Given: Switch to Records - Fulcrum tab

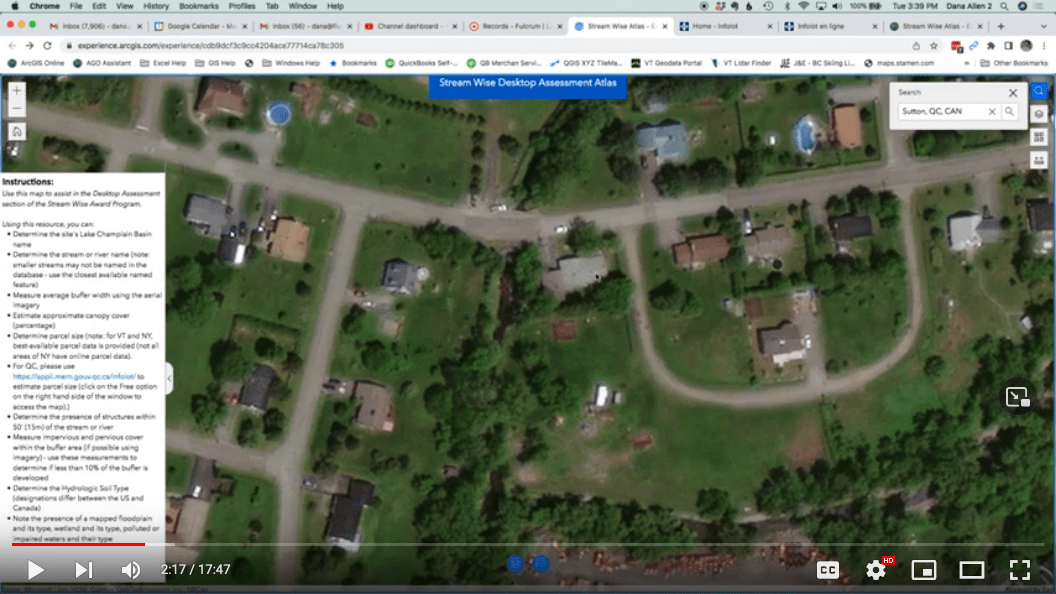Looking at the screenshot, I should (x=516, y=26).
